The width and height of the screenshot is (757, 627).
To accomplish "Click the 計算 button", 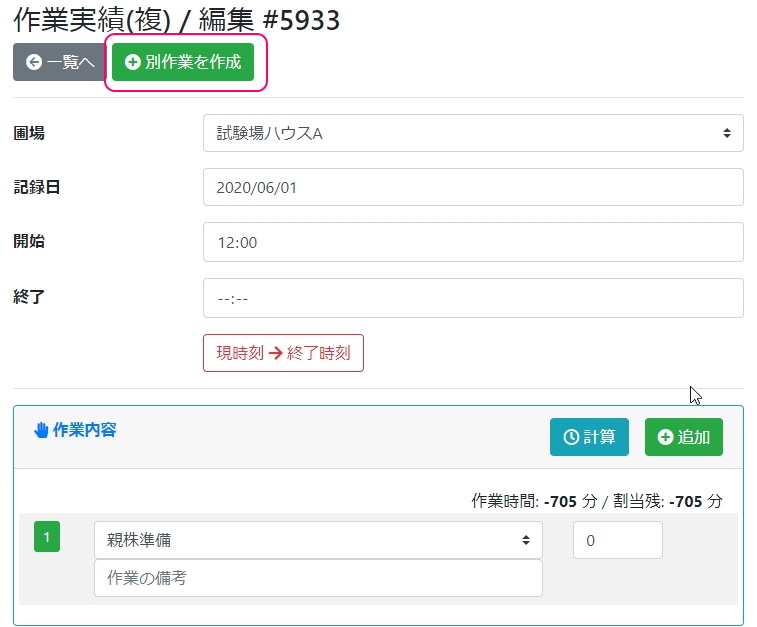I will (x=589, y=437).
